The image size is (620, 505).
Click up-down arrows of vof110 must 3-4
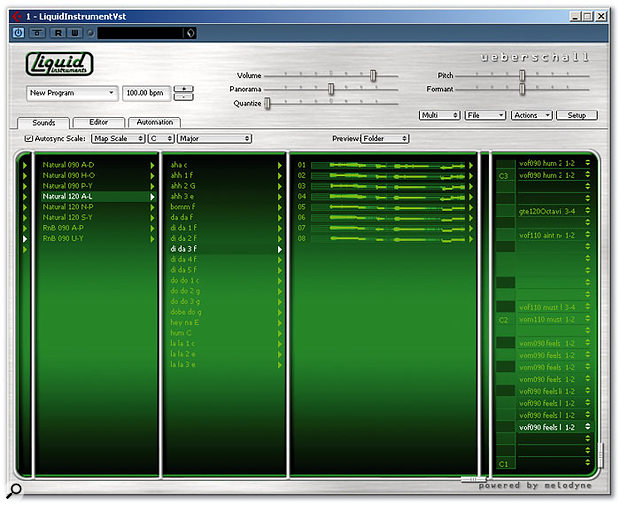click(x=588, y=307)
